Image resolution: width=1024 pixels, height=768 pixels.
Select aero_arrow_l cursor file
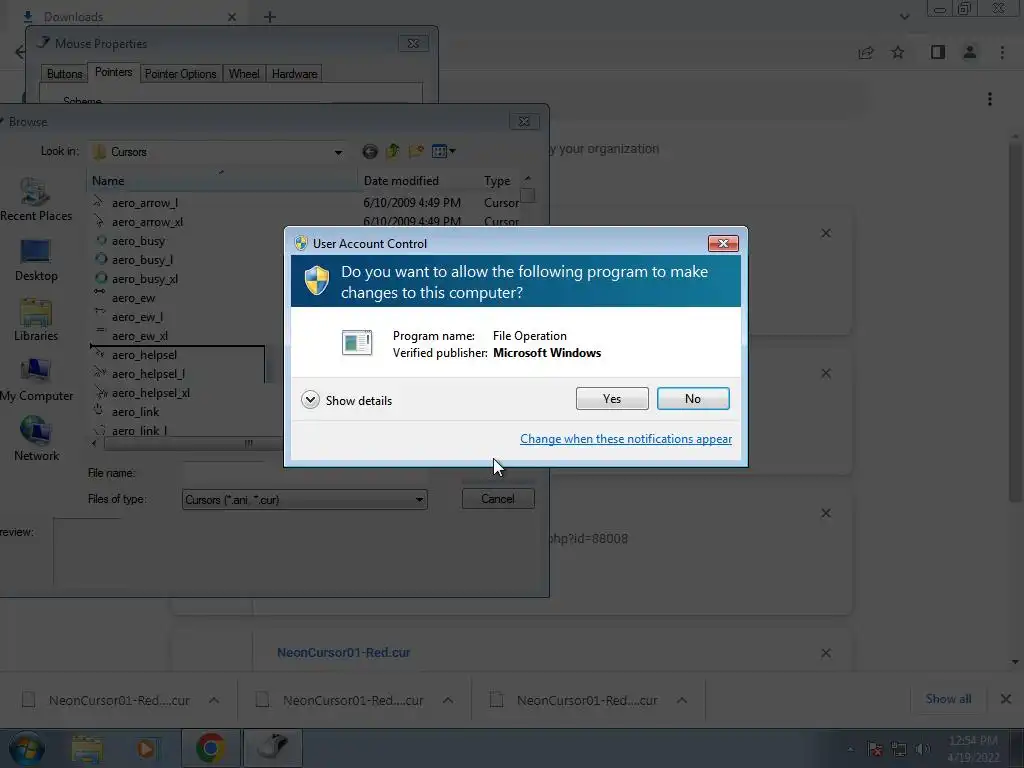click(x=145, y=203)
